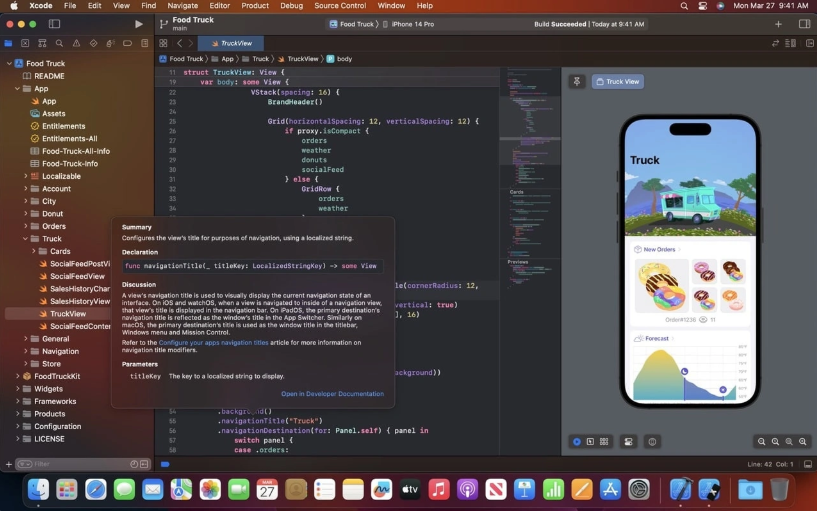
Task: Add a new file with plus button
Action: tap(8, 464)
